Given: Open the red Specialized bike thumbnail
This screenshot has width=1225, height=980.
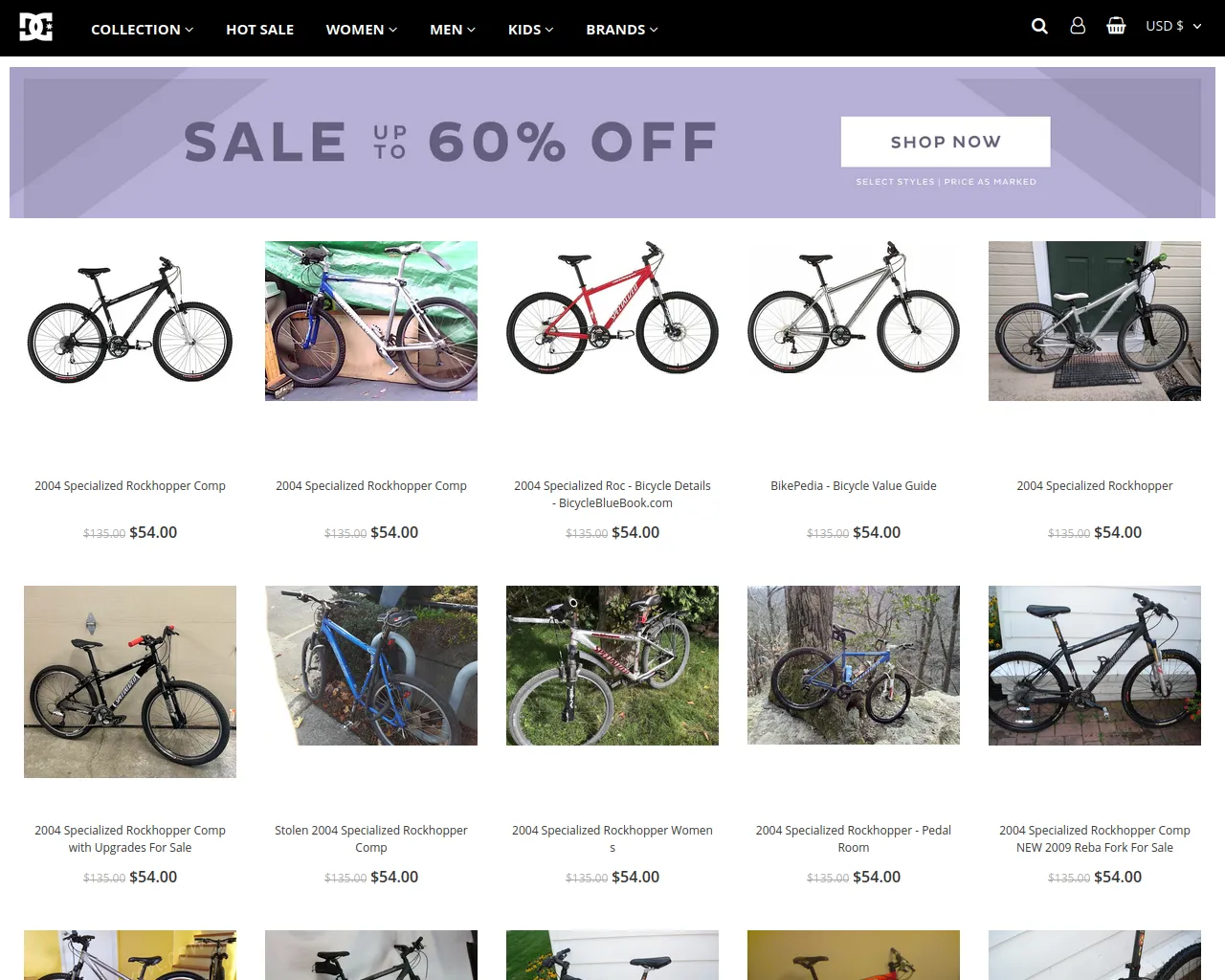Looking at the screenshot, I should [x=612, y=310].
